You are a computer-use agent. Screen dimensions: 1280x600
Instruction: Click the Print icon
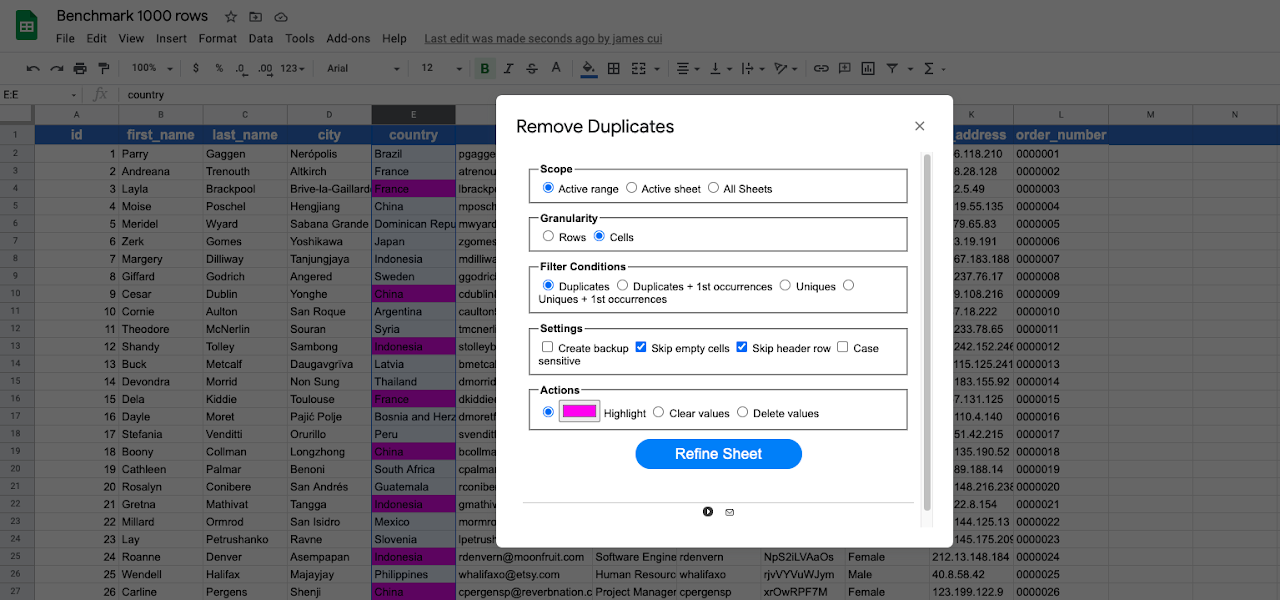point(80,68)
